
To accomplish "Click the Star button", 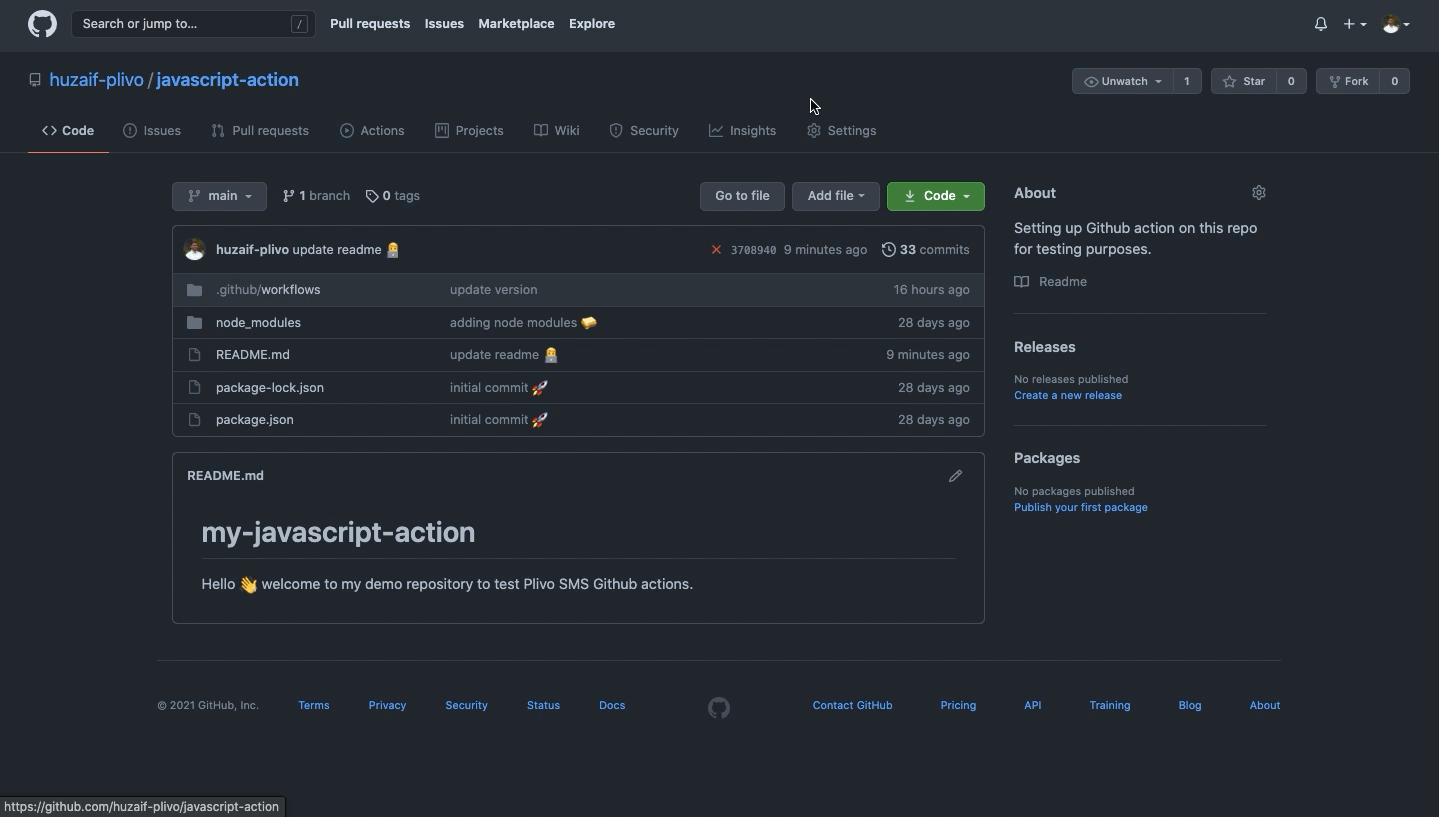I will (x=1243, y=81).
